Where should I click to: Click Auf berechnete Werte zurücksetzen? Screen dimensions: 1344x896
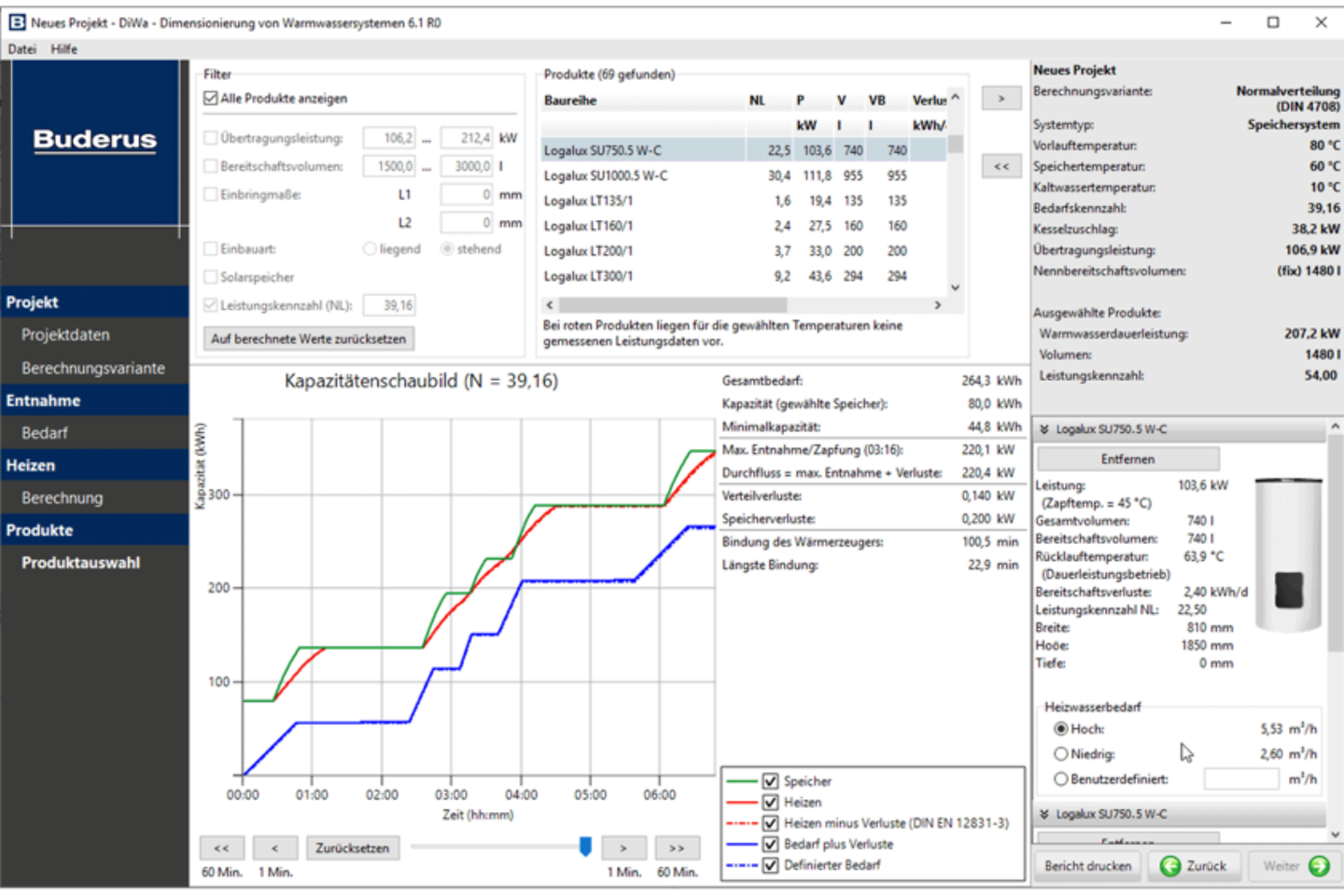tap(309, 339)
